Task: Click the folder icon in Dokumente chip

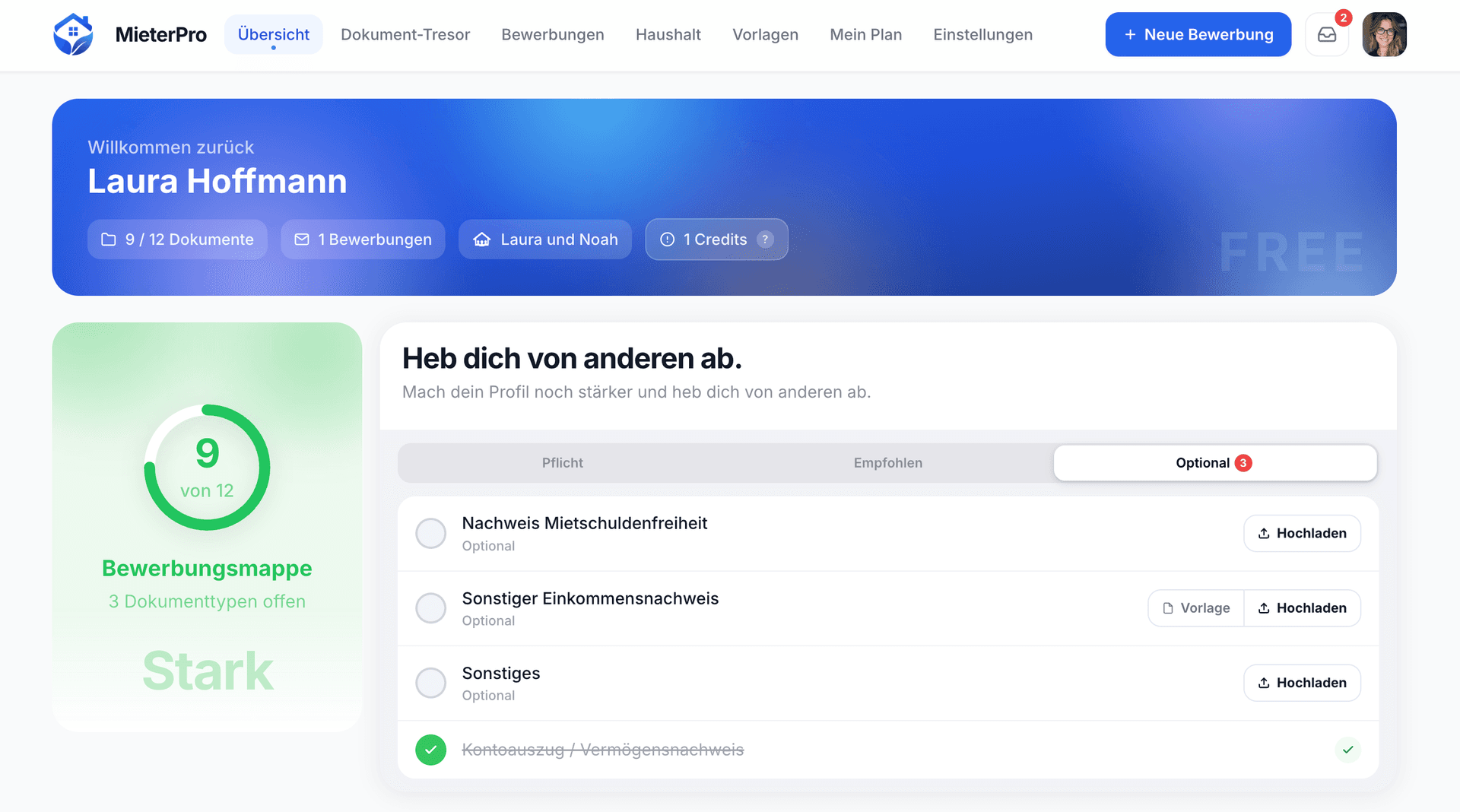Action: pos(109,239)
